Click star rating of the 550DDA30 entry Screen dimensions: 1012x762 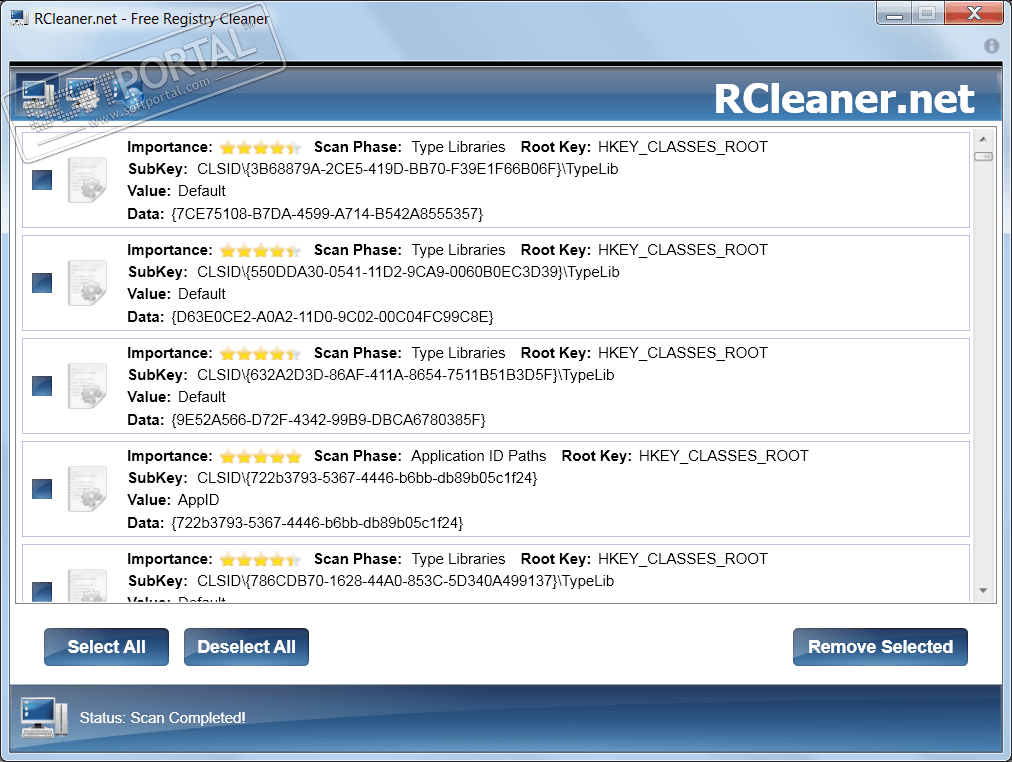(x=260, y=250)
